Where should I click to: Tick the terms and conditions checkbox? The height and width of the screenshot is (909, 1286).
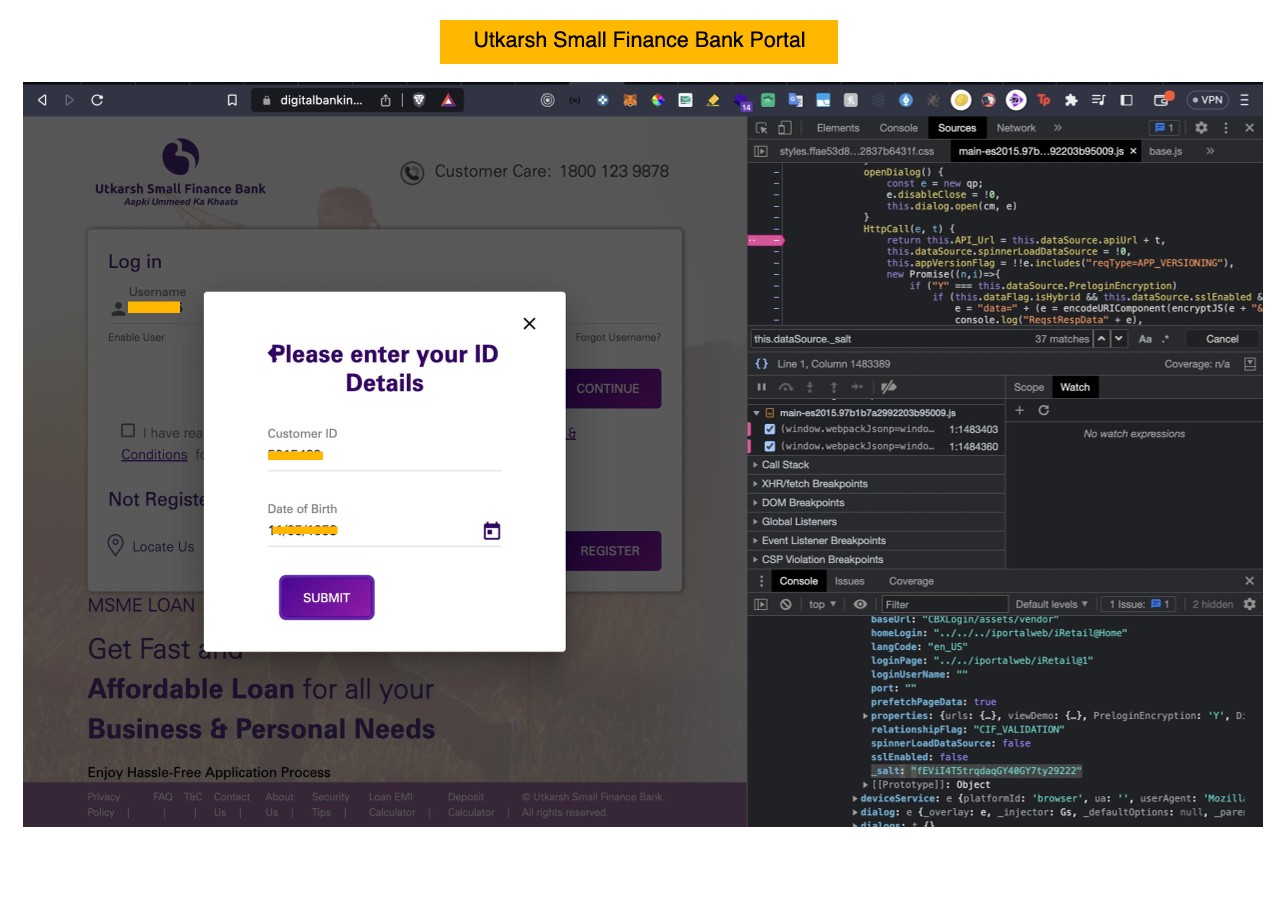click(x=128, y=431)
